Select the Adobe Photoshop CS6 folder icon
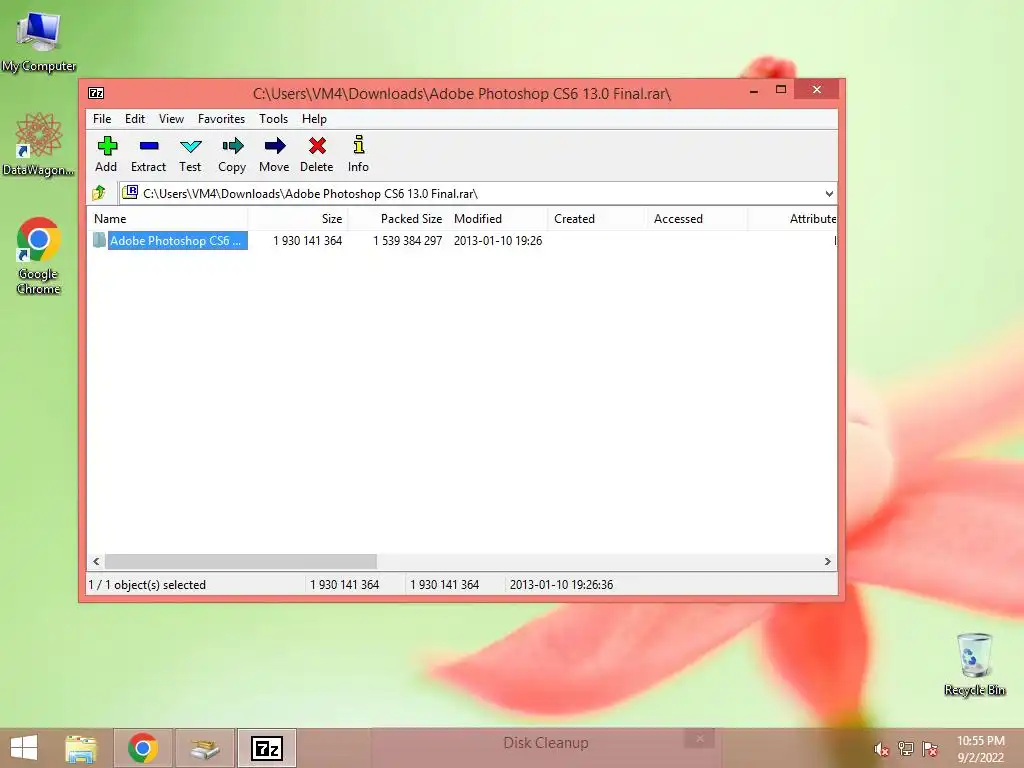This screenshot has height=768, width=1024. 99,240
